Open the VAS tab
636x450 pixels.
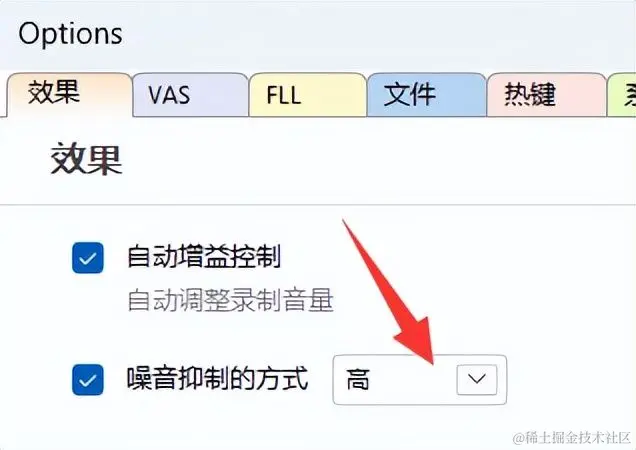[191, 95]
